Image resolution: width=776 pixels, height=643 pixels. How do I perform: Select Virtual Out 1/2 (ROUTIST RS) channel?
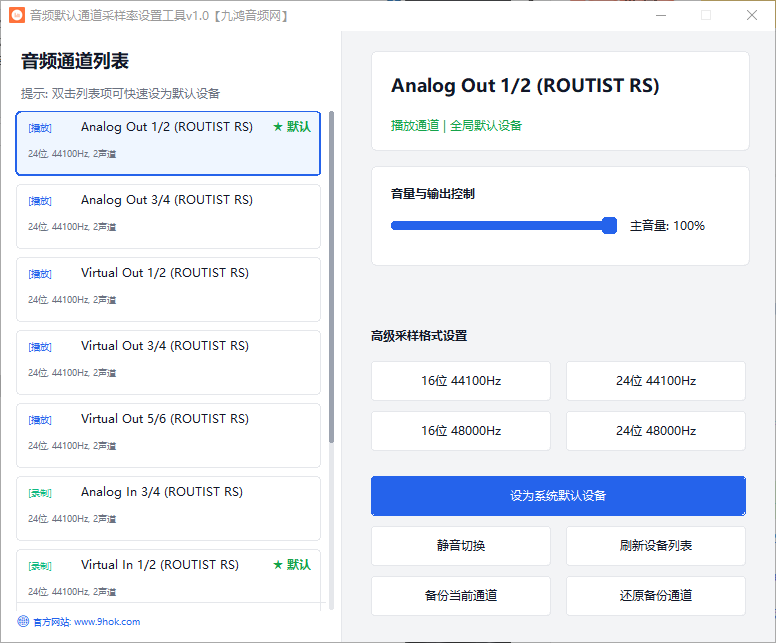(x=168, y=290)
